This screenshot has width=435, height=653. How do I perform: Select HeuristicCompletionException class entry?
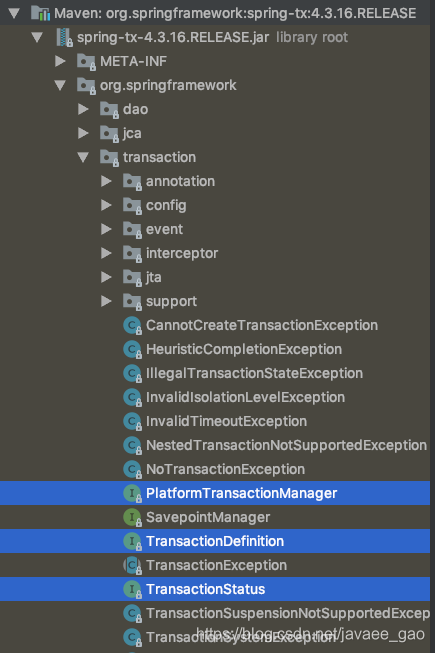pyautogui.click(x=244, y=349)
